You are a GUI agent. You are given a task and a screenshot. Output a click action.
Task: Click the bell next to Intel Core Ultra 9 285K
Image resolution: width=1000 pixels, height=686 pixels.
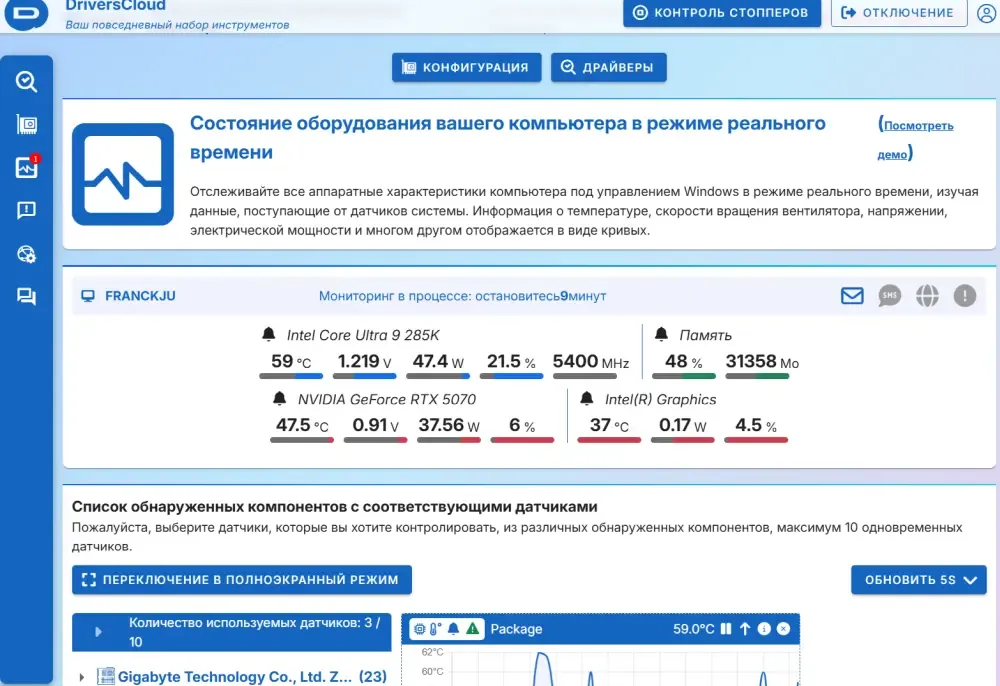pos(268,334)
